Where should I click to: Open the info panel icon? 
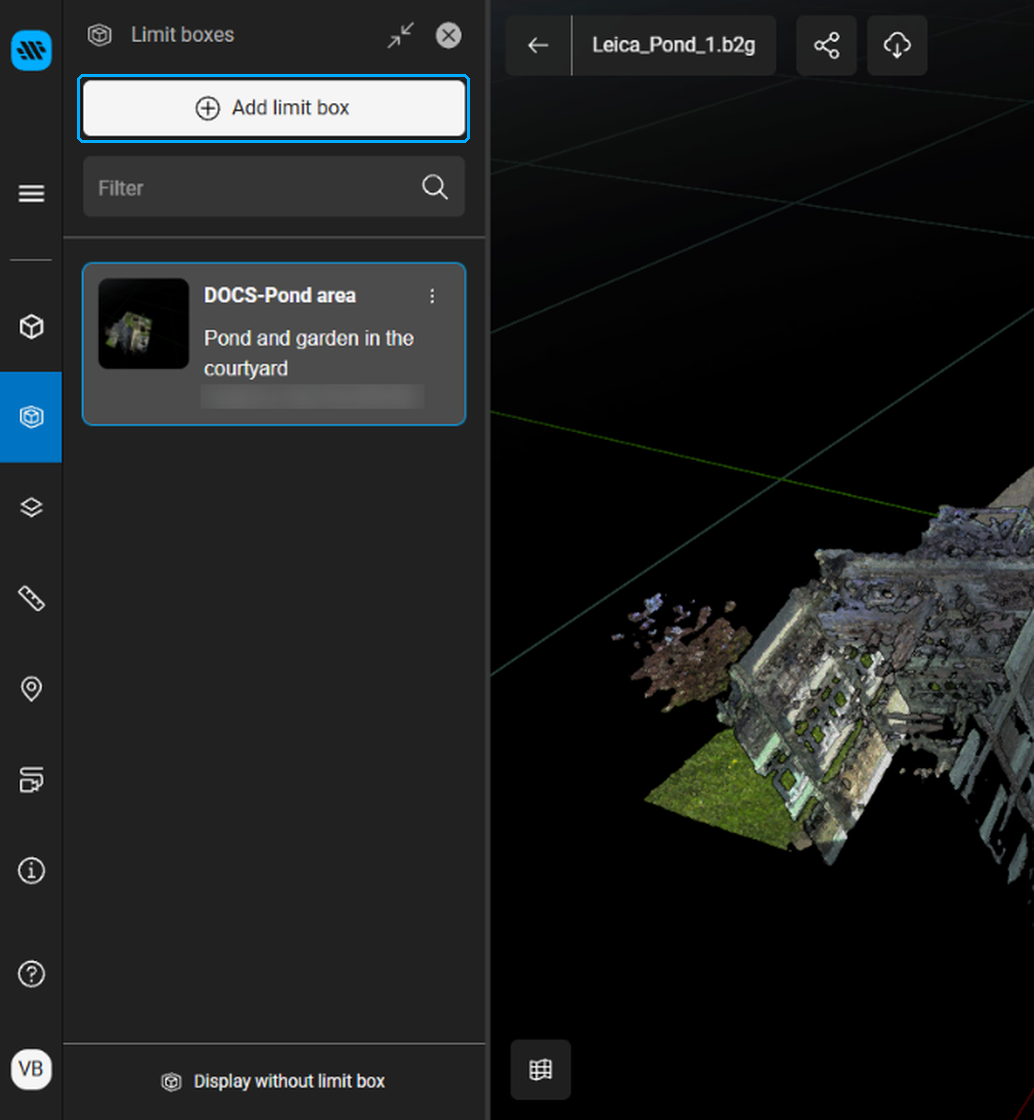(x=31, y=871)
